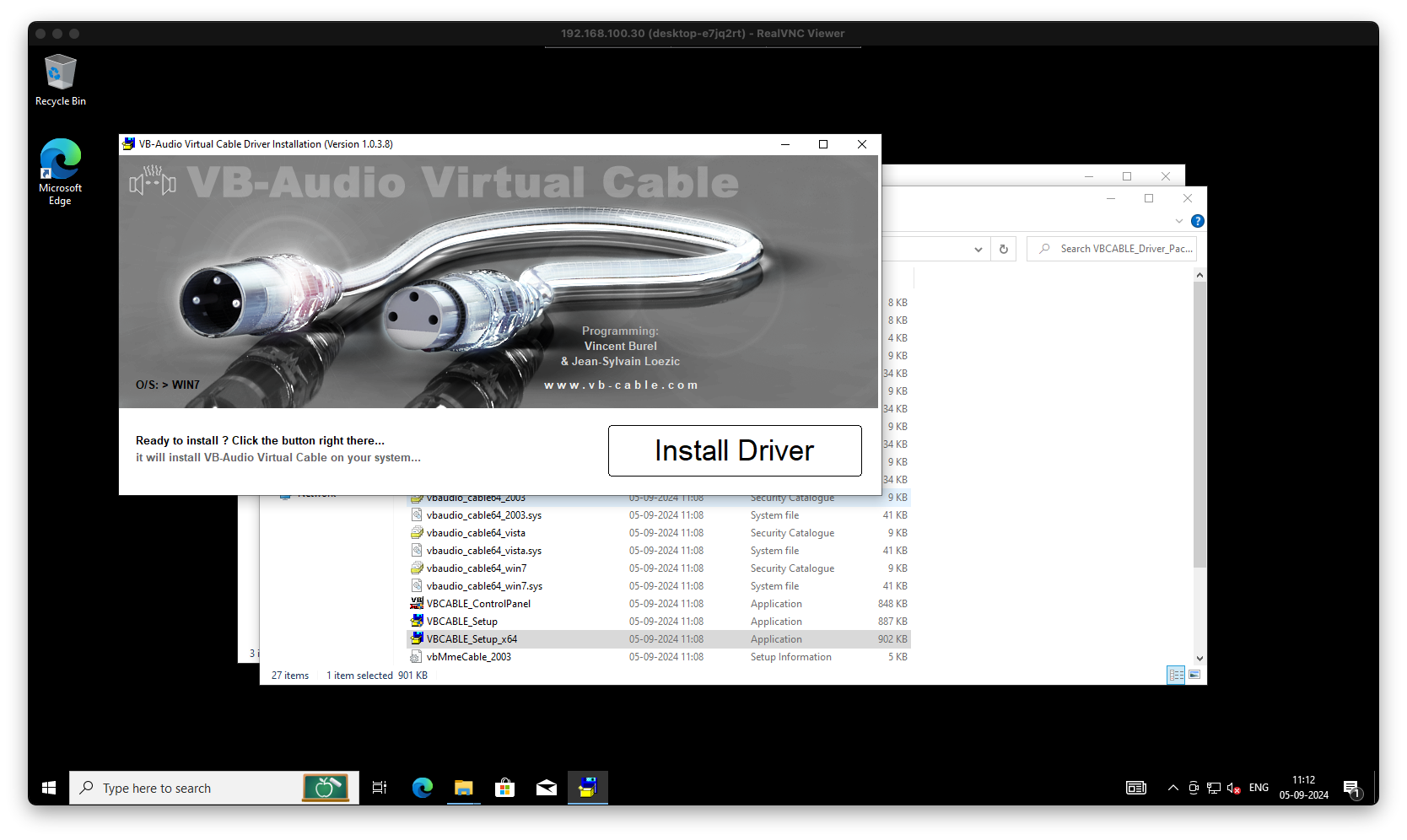Viewport: 1407px width, 840px height.
Task: Select VBCABLE_ControlPanel application file
Action: 659,604
